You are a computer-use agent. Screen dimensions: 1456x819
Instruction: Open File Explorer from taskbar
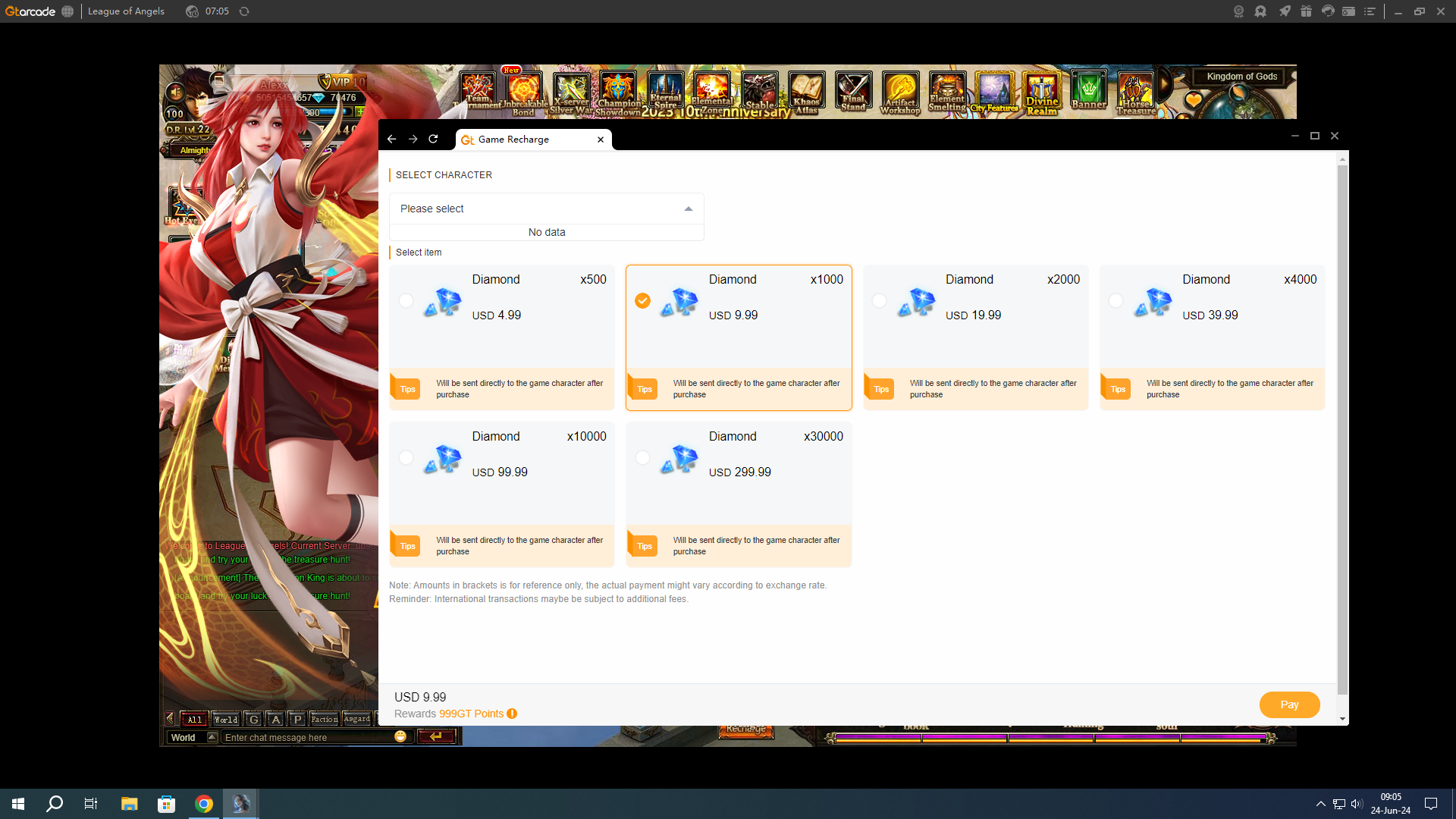click(x=130, y=804)
